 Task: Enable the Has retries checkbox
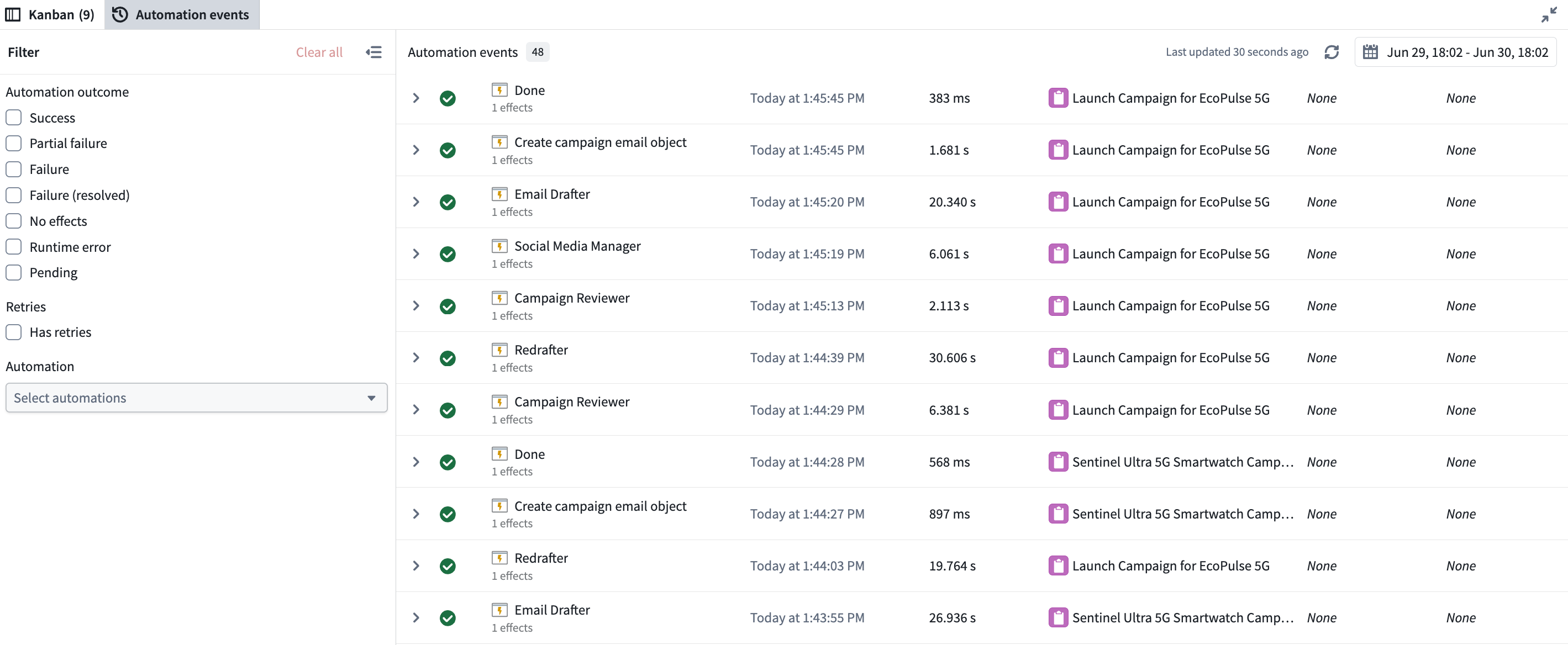[13, 332]
